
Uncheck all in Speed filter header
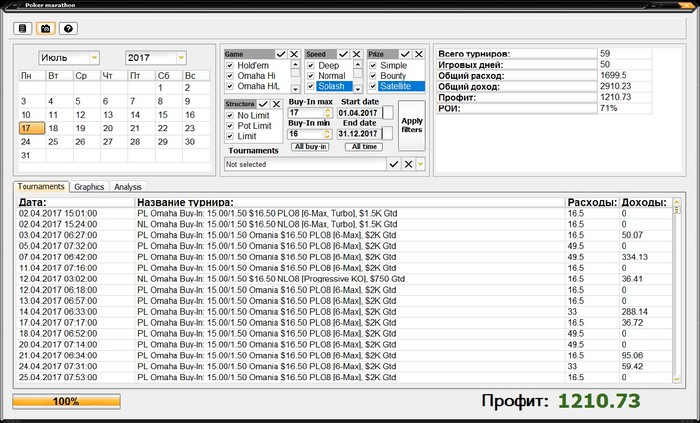[356, 54]
